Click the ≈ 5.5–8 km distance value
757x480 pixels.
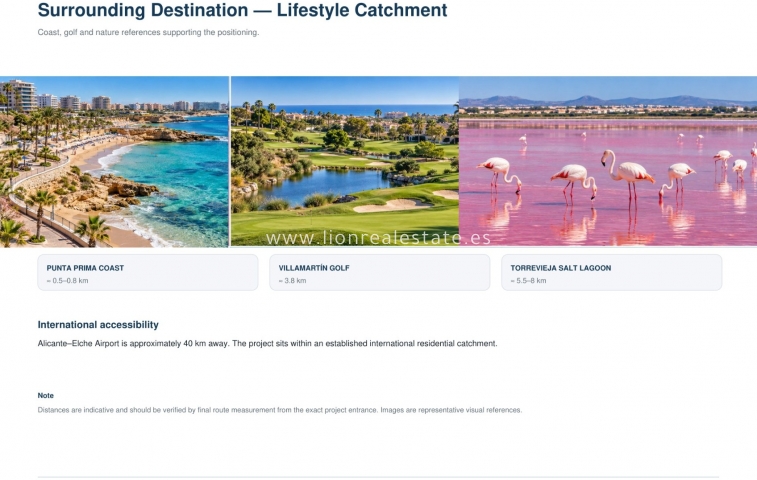pyautogui.click(x=528, y=281)
